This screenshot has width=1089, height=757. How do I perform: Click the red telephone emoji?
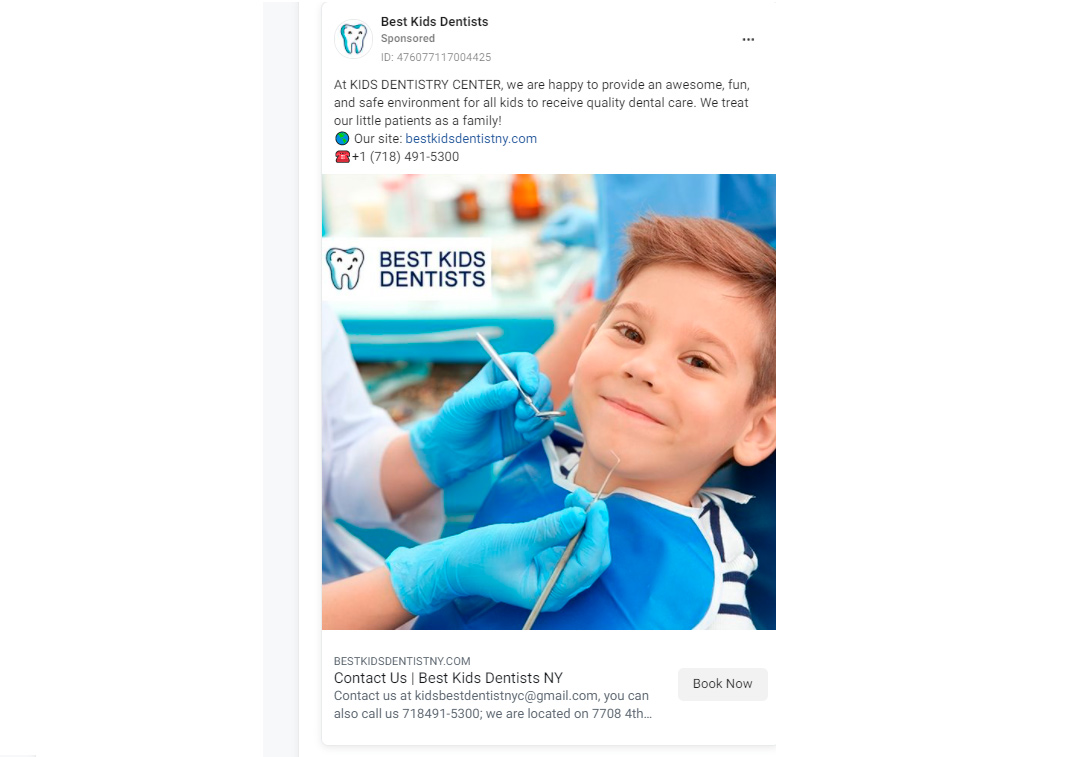coord(342,156)
